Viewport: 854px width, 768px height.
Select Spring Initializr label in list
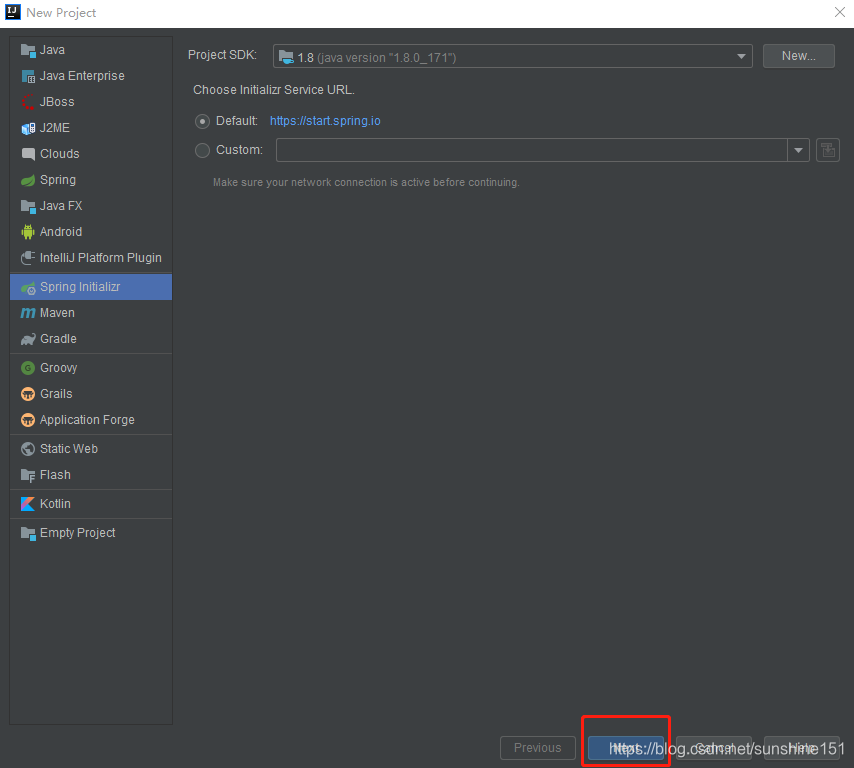[x=80, y=287]
